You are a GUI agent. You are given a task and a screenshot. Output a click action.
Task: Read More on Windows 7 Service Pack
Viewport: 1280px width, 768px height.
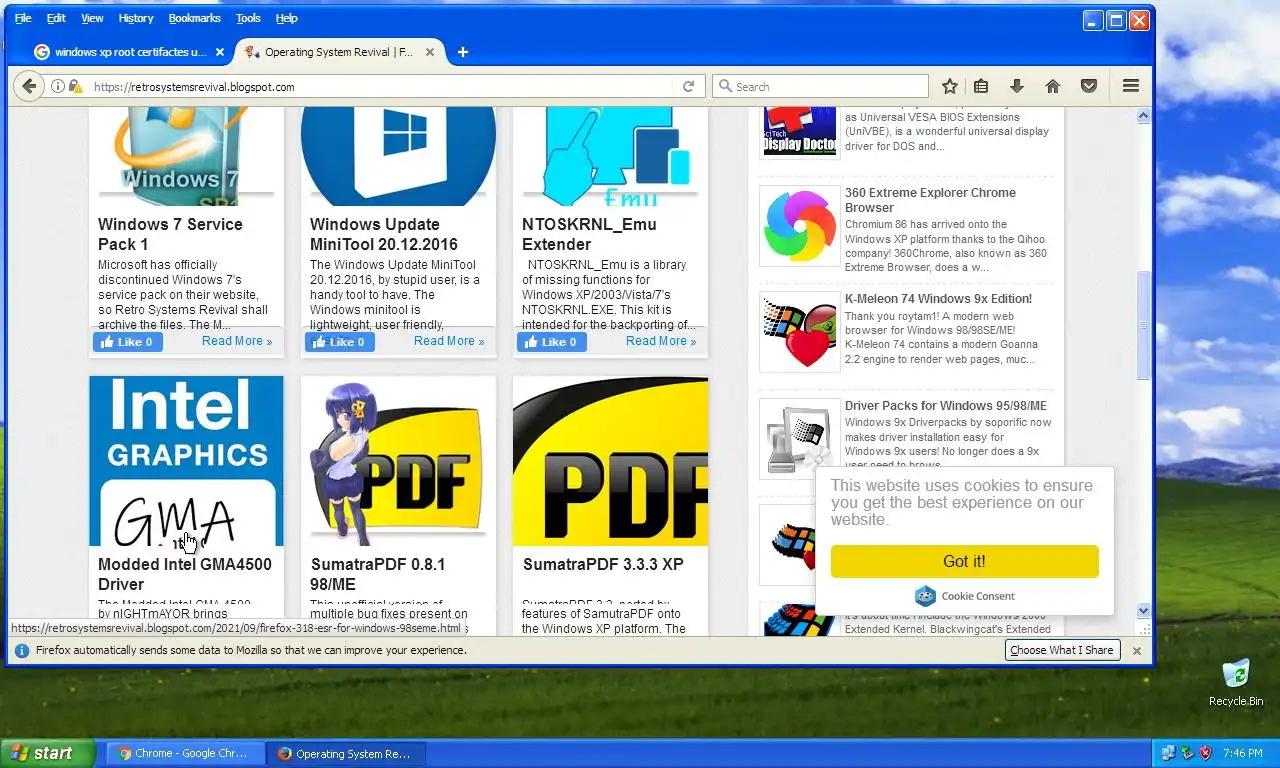[237, 341]
